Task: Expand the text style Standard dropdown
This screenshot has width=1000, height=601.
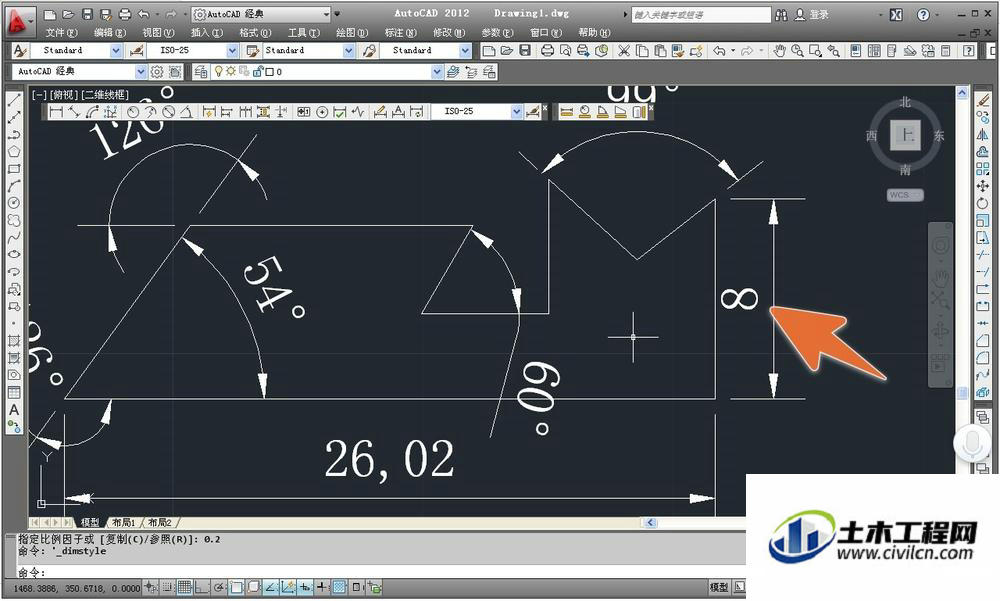Action: (x=115, y=50)
